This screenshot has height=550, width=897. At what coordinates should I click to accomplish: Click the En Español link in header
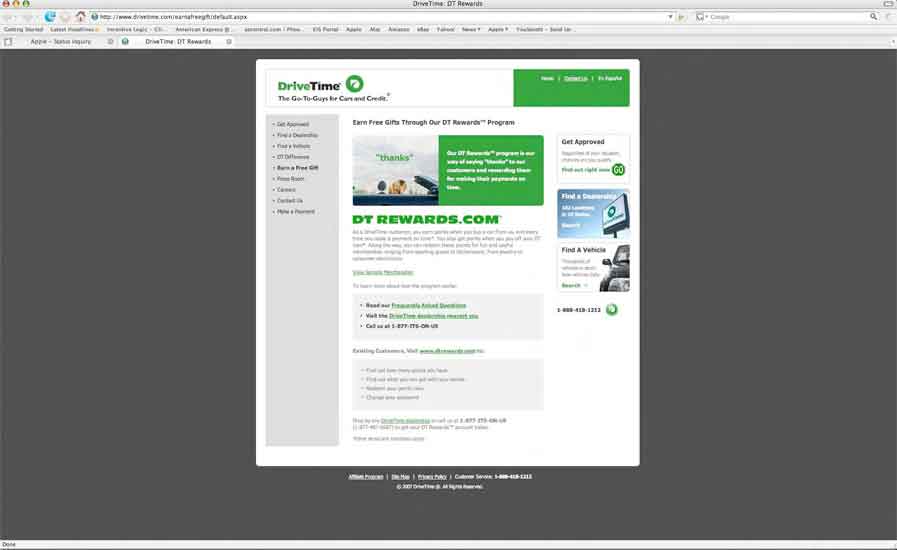[610, 78]
